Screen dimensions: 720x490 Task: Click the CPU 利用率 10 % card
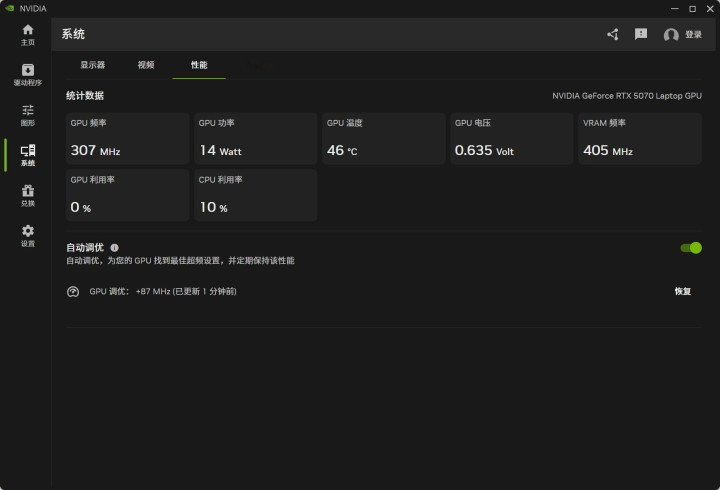pyautogui.click(x=256, y=195)
